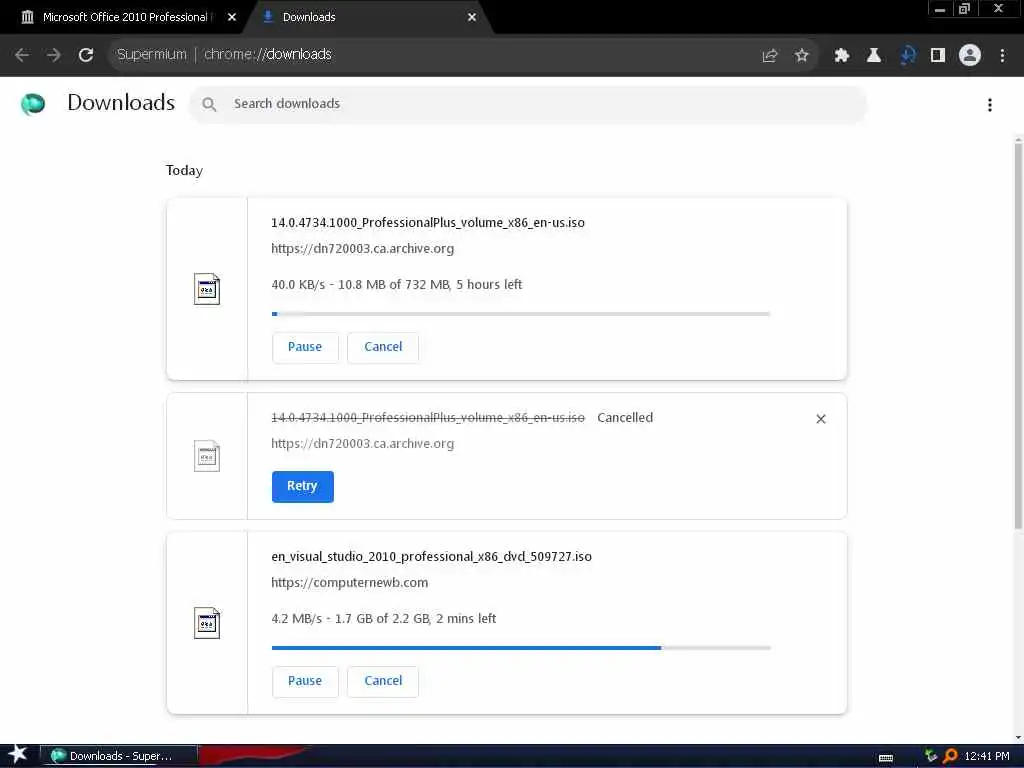Click the browser forward arrow

(54, 55)
